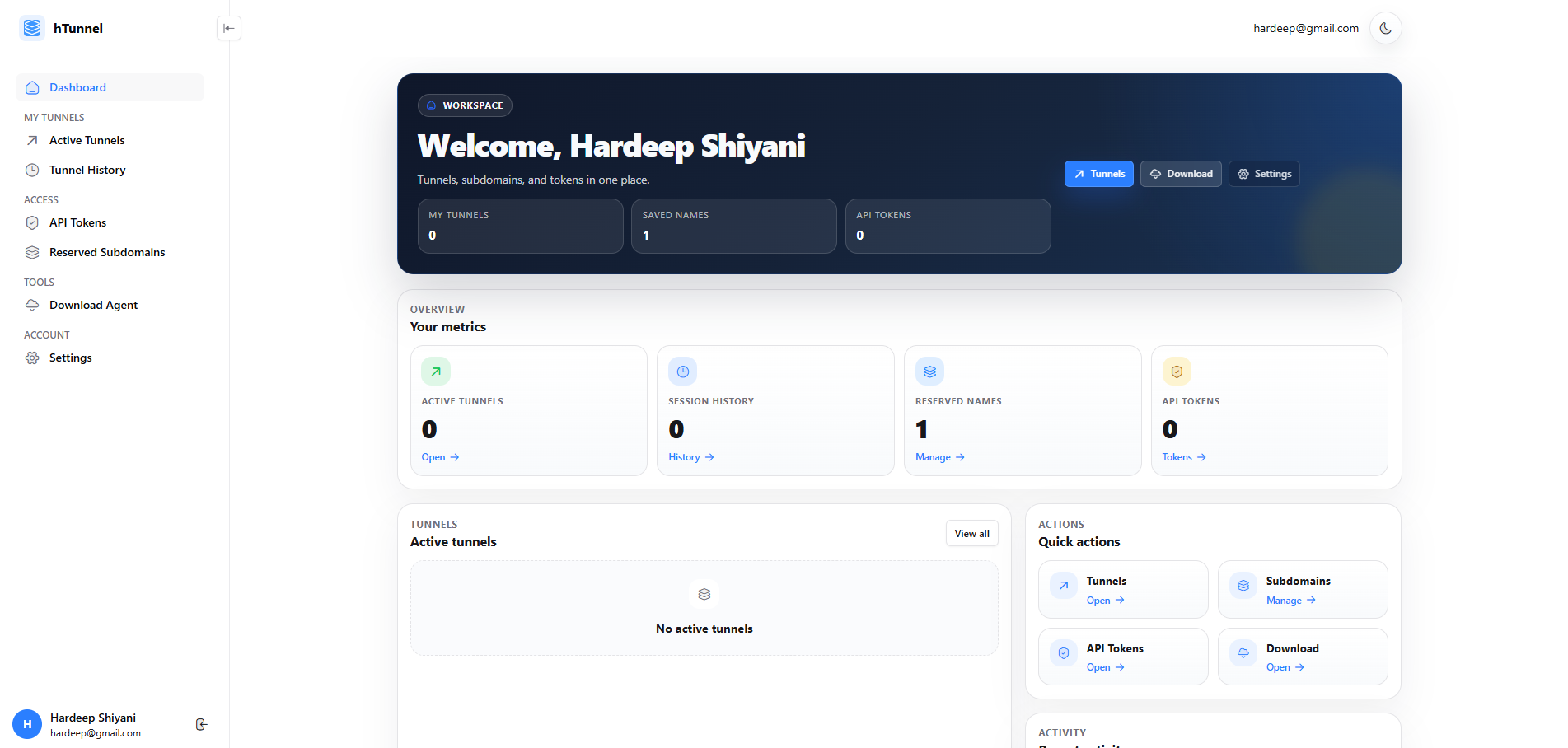Switch to Dashboard in the sidebar
This screenshot has width=1568, height=748.
coord(77,87)
